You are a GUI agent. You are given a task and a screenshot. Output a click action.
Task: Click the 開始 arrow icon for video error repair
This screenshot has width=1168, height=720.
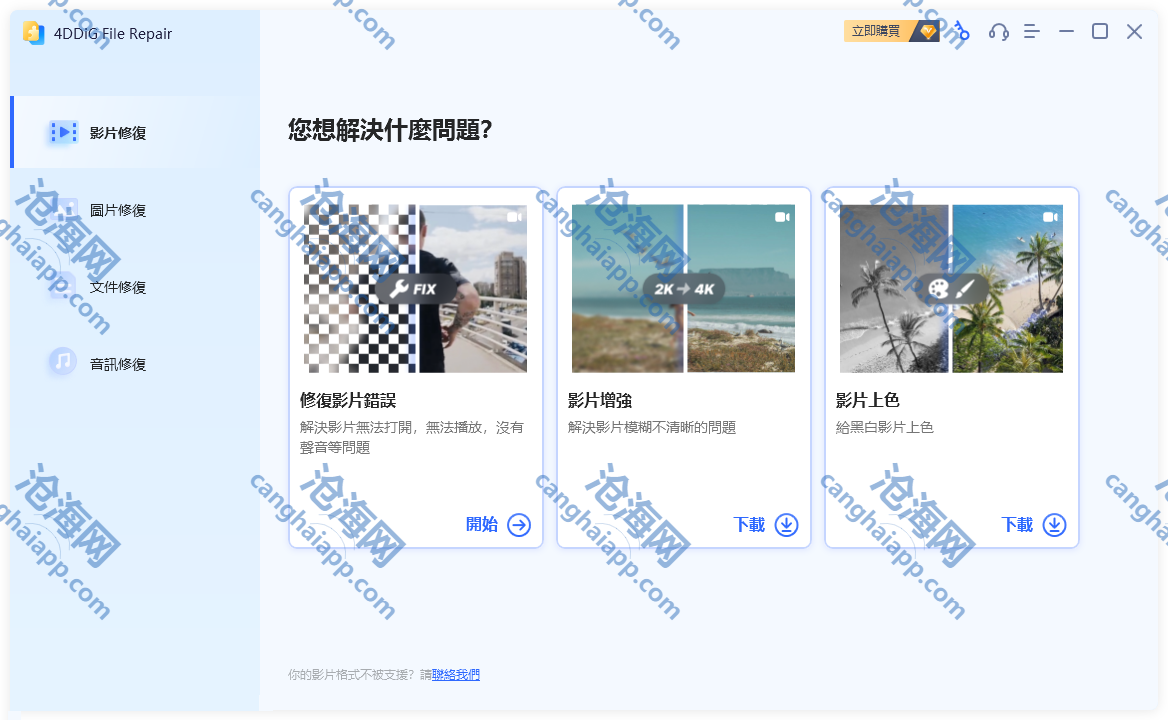pos(519,525)
